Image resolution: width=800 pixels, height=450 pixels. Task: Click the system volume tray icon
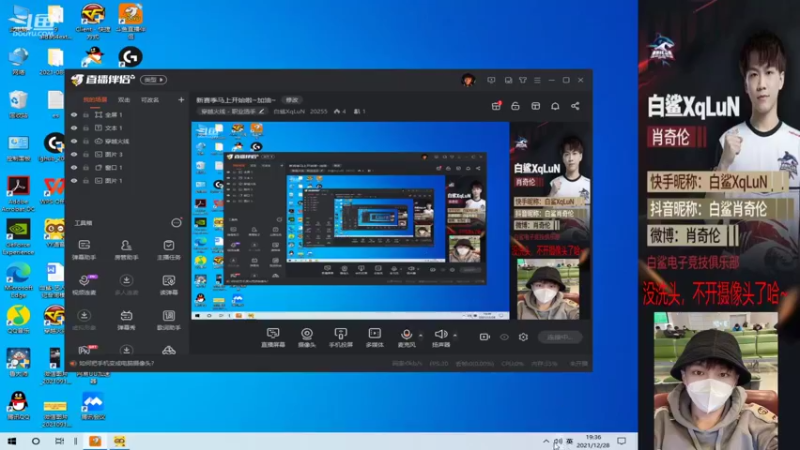[x=559, y=441]
